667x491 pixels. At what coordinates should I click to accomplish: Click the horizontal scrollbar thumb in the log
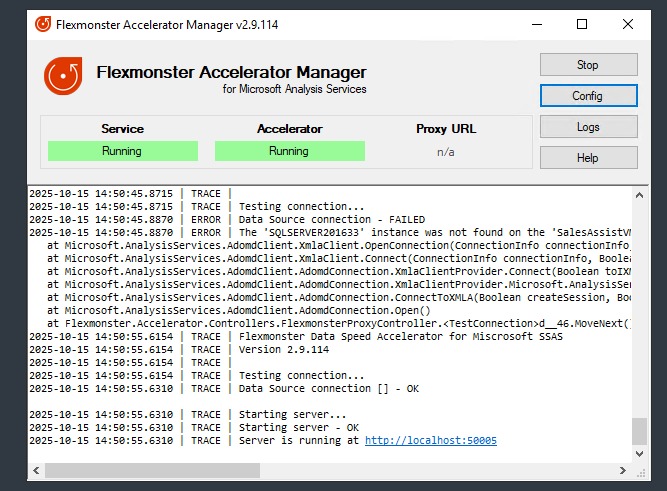point(152,470)
